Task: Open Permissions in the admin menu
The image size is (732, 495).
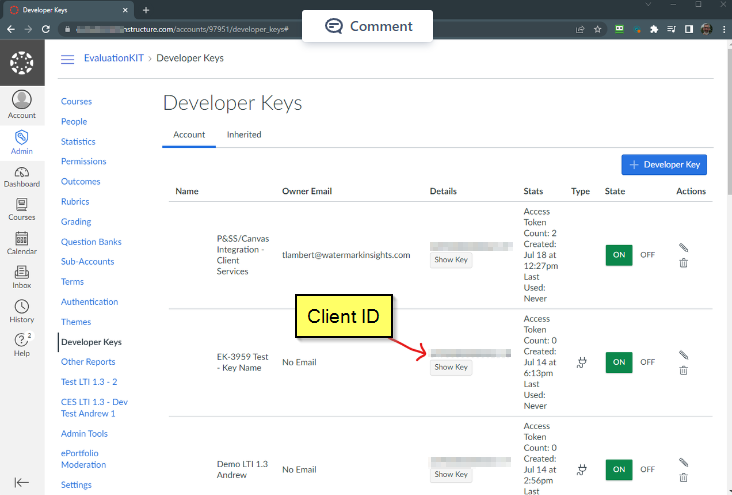Action: pos(83,161)
